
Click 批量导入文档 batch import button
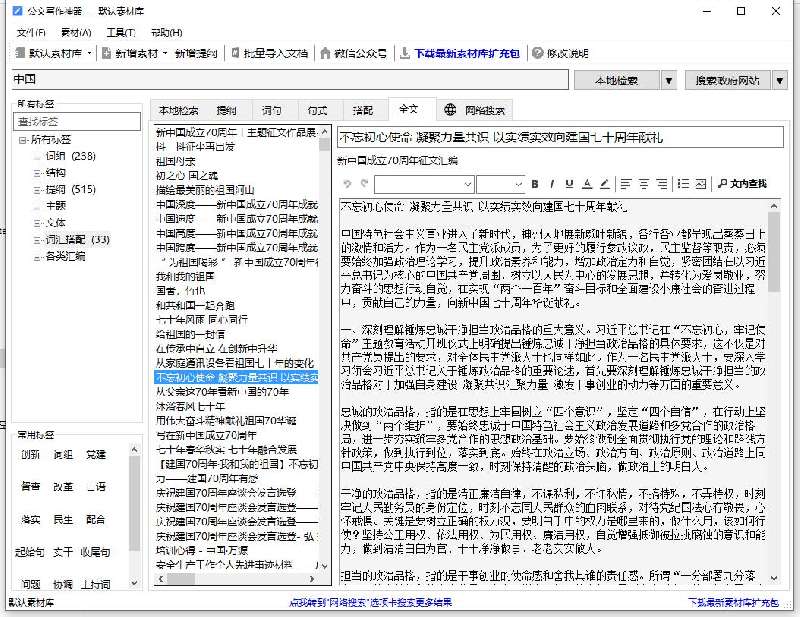click(270, 53)
